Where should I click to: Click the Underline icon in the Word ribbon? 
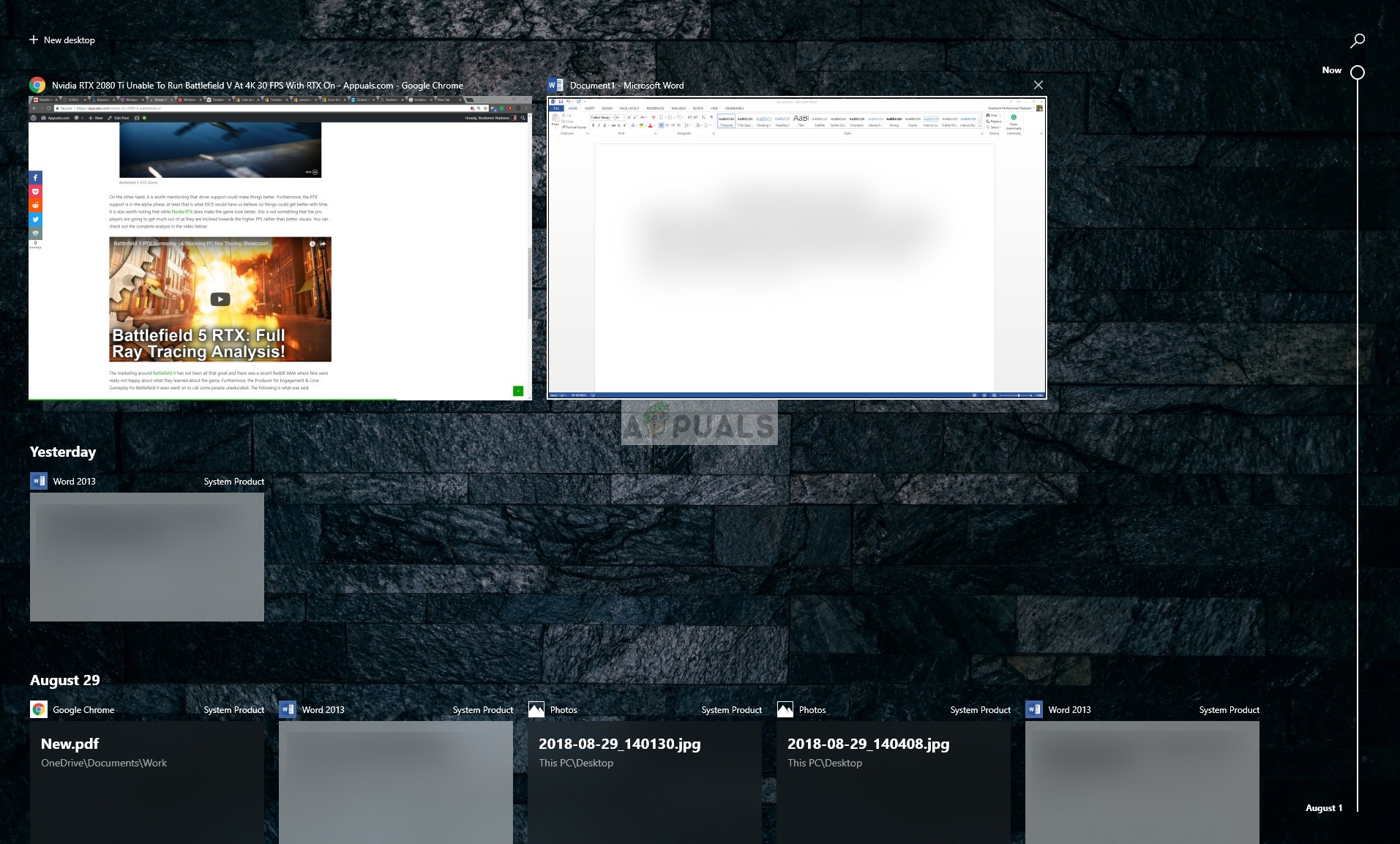pyautogui.click(x=604, y=125)
